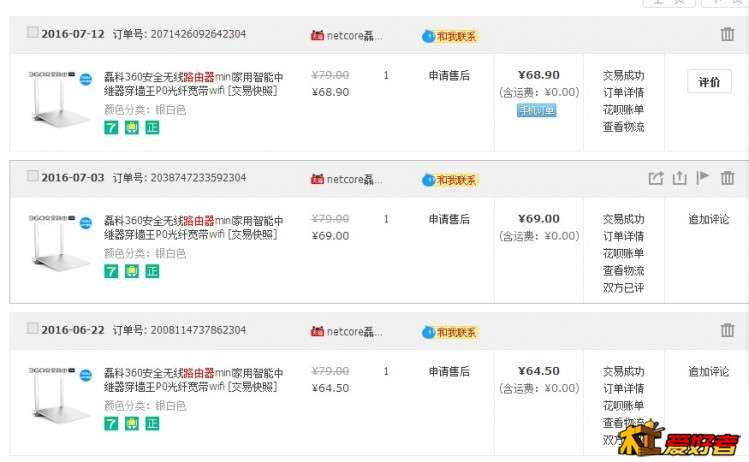Click the 评价 button on the first order
Viewport: 749px width, 462px height.
(x=709, y=82)
